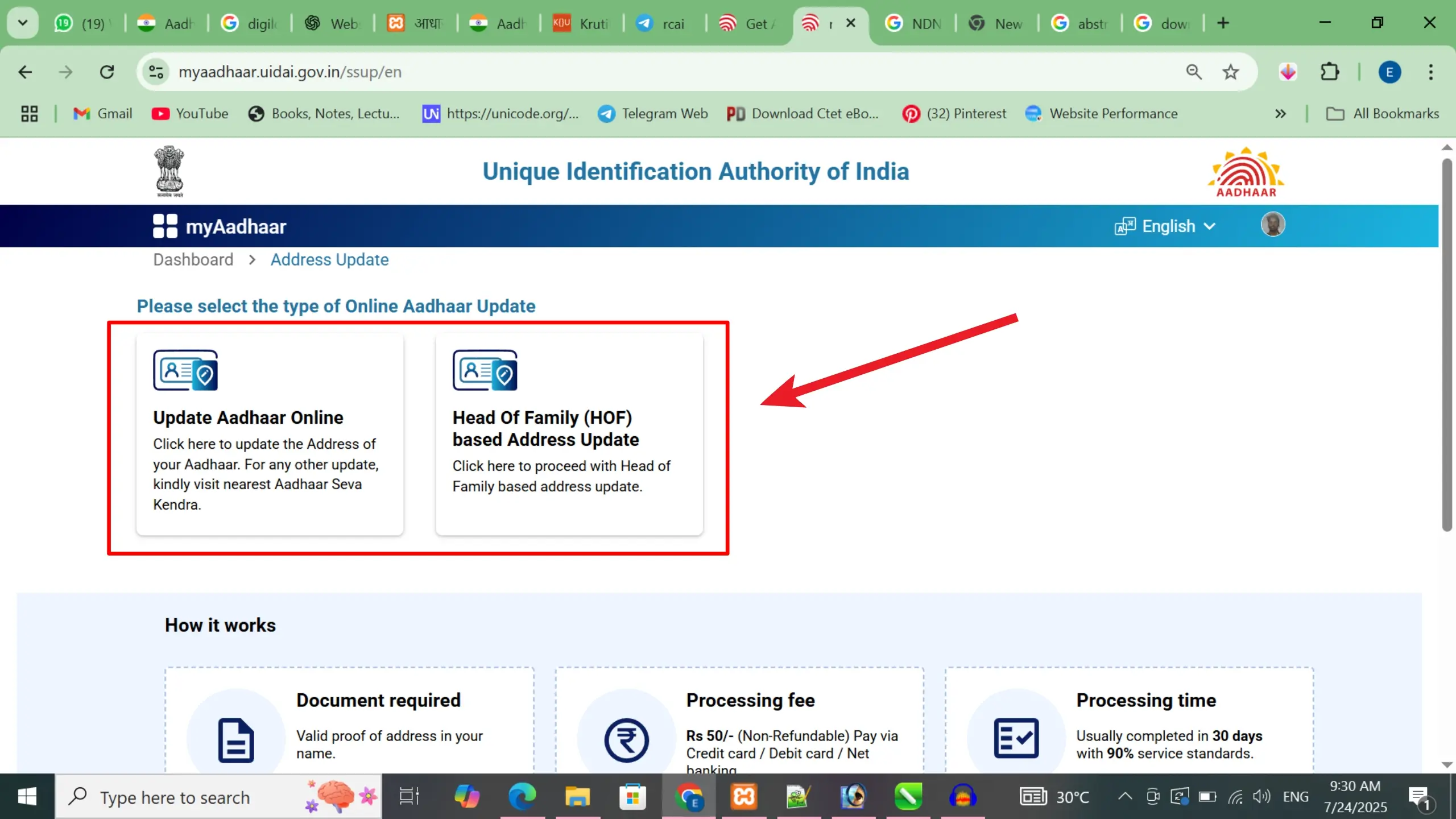Bookmark this page with the star icon
Viewport: 1456px width, 819px height.
pos(1231,72)
